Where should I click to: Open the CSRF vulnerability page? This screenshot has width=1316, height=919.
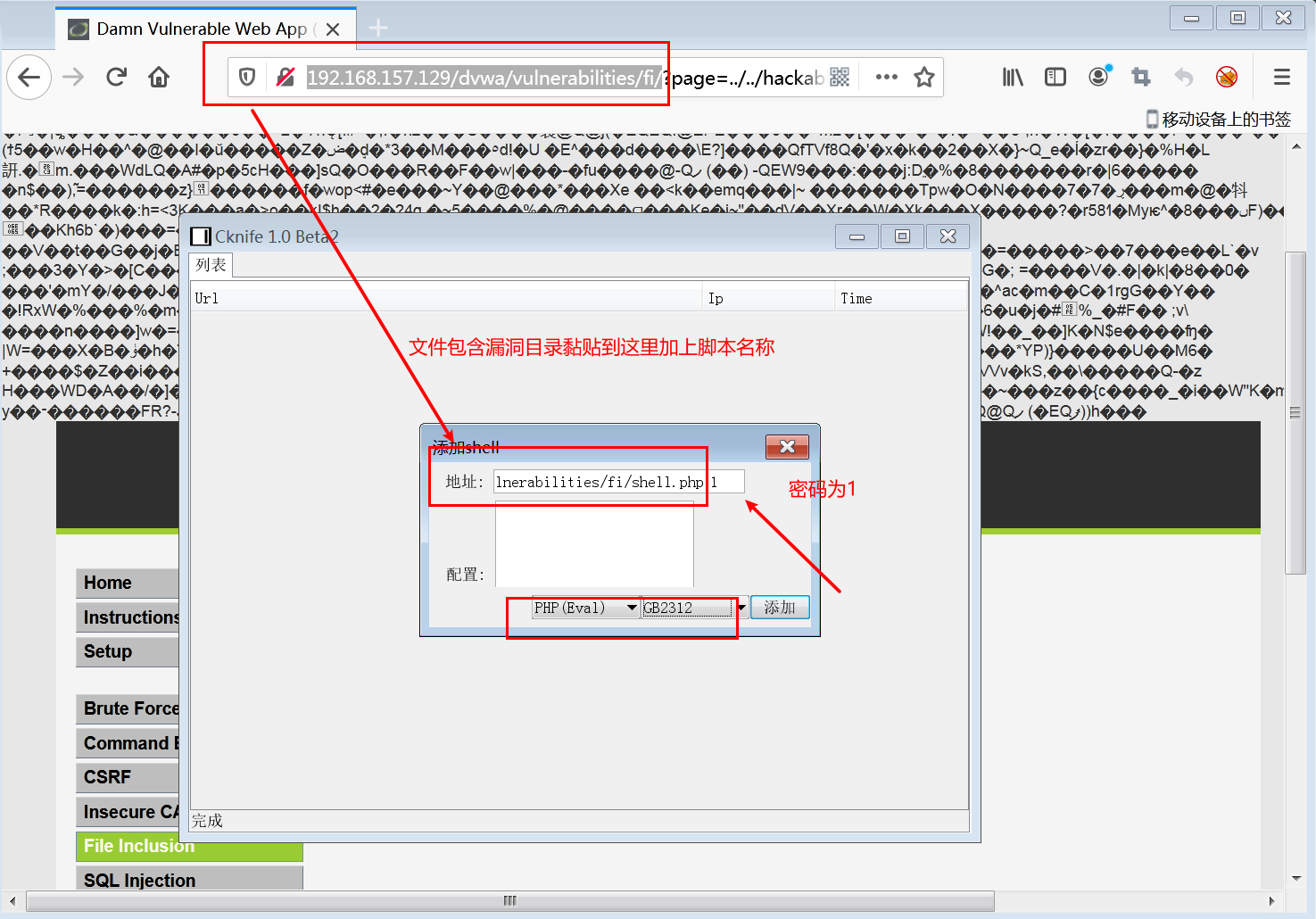tap(127, 777)
